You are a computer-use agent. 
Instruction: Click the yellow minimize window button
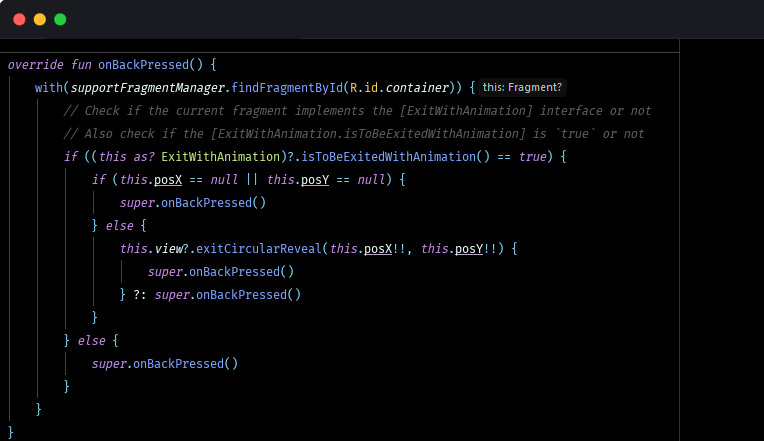[x=40, y=19]
